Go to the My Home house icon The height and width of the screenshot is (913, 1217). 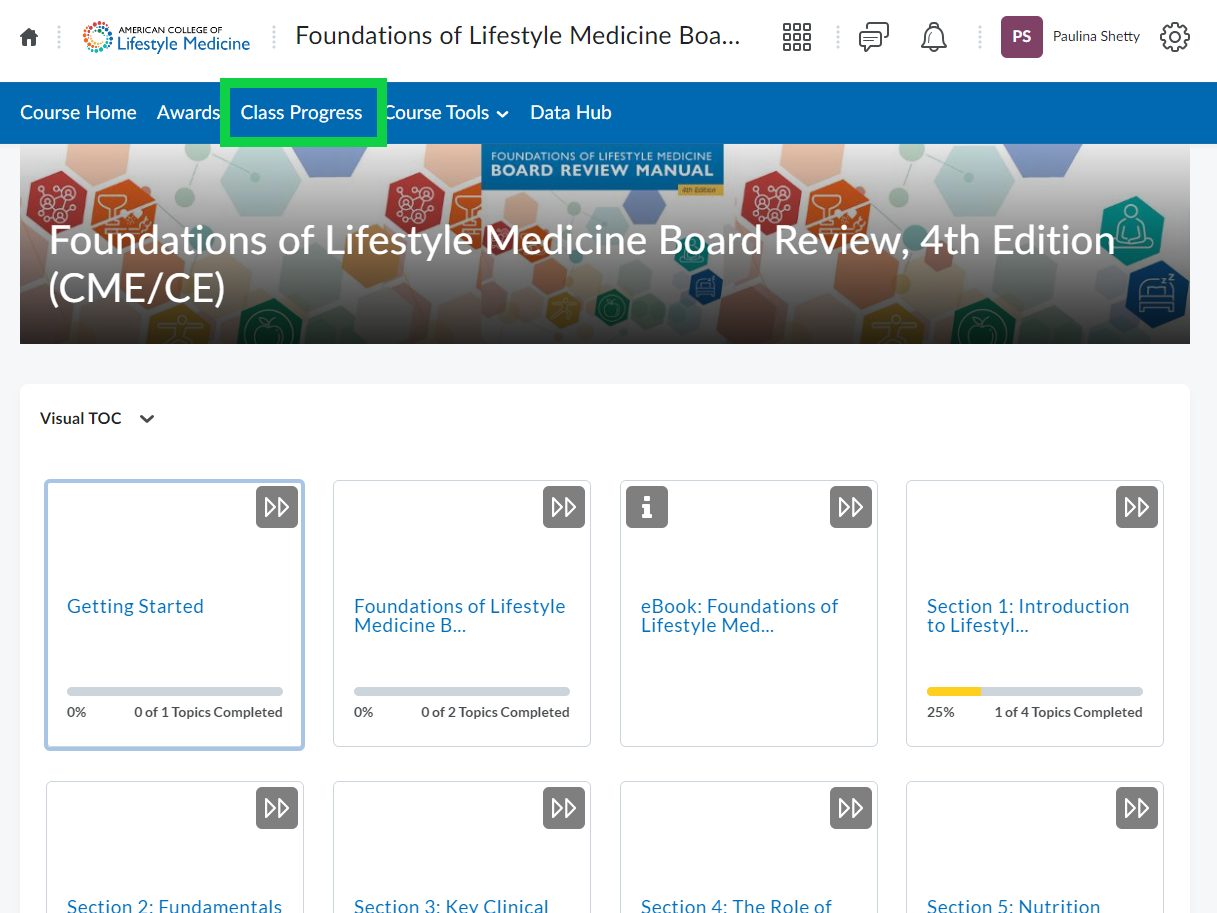[29, 37]
